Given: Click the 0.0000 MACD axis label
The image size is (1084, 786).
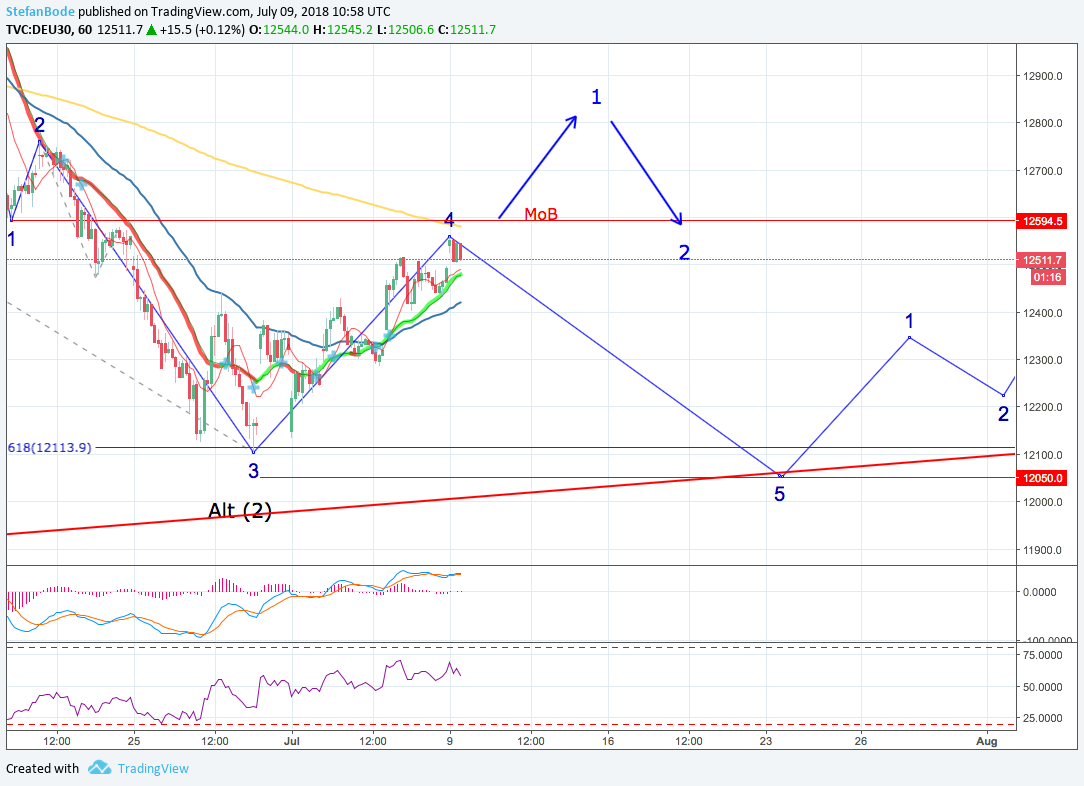Looking at the screenshot, I should 1040,592.
